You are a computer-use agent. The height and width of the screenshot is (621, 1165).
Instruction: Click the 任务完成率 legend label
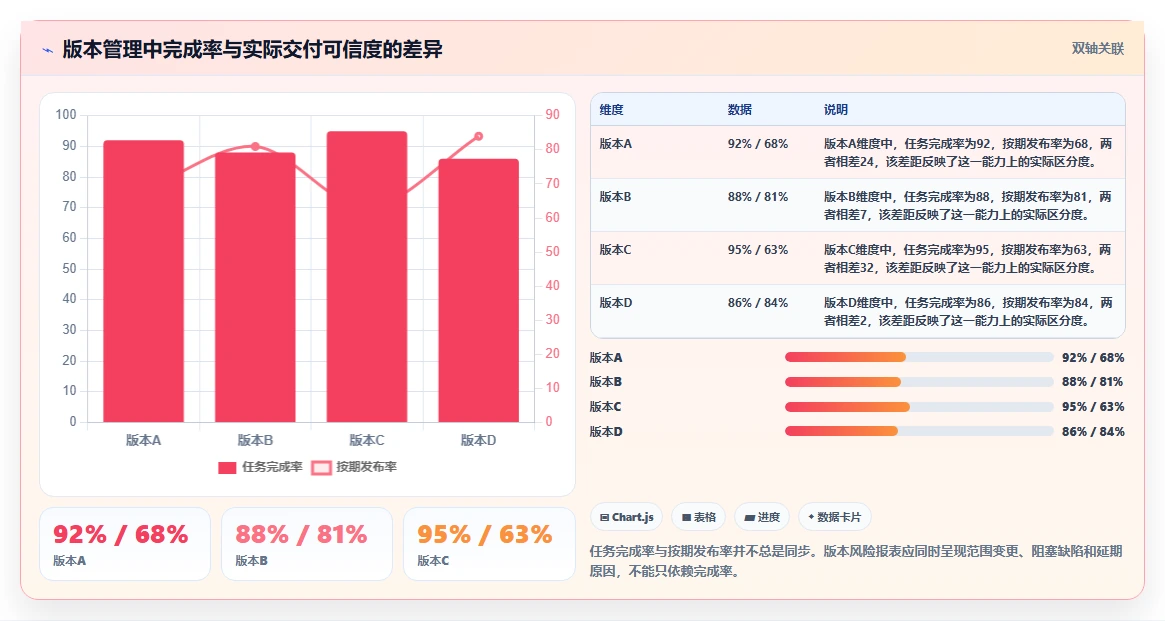[x=272, y=466]
